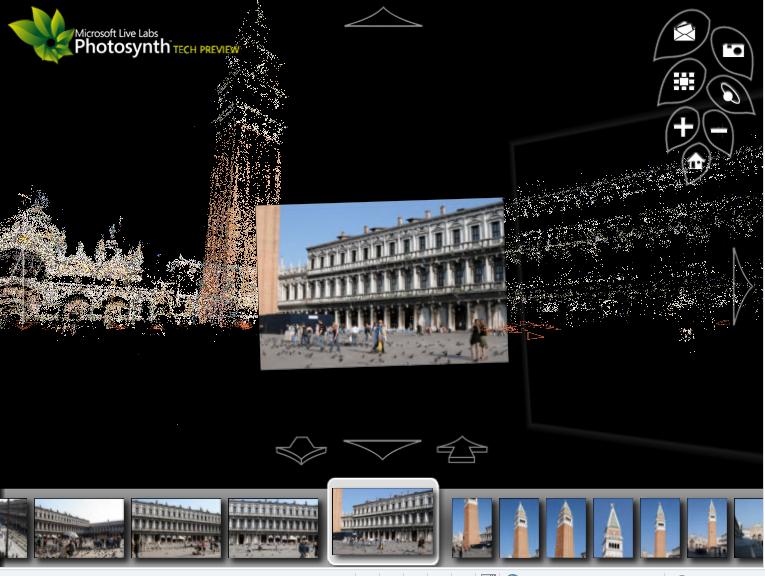Viewport: 765px width, 576px height.
Task: Step forward with the 3D up arrow
Action: (462, 449)
